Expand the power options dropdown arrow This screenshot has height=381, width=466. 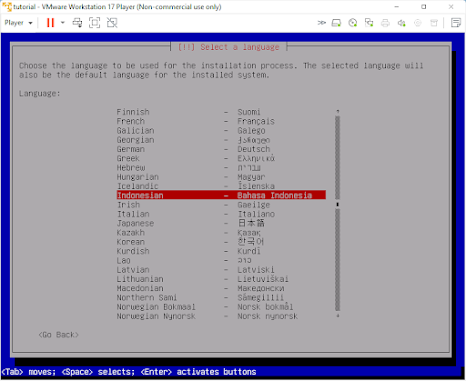point(63,23)
